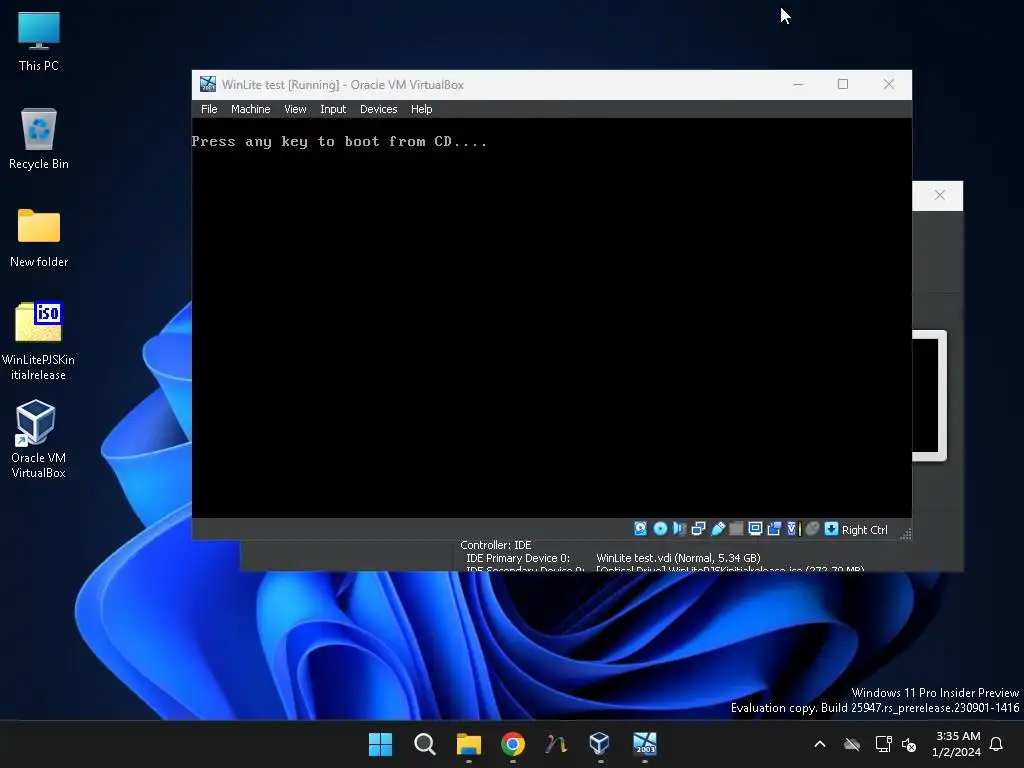The image size is (1024, 768).
Task: Select the Recycle Bin desktop icon
Action: click(x=39, y=139)
